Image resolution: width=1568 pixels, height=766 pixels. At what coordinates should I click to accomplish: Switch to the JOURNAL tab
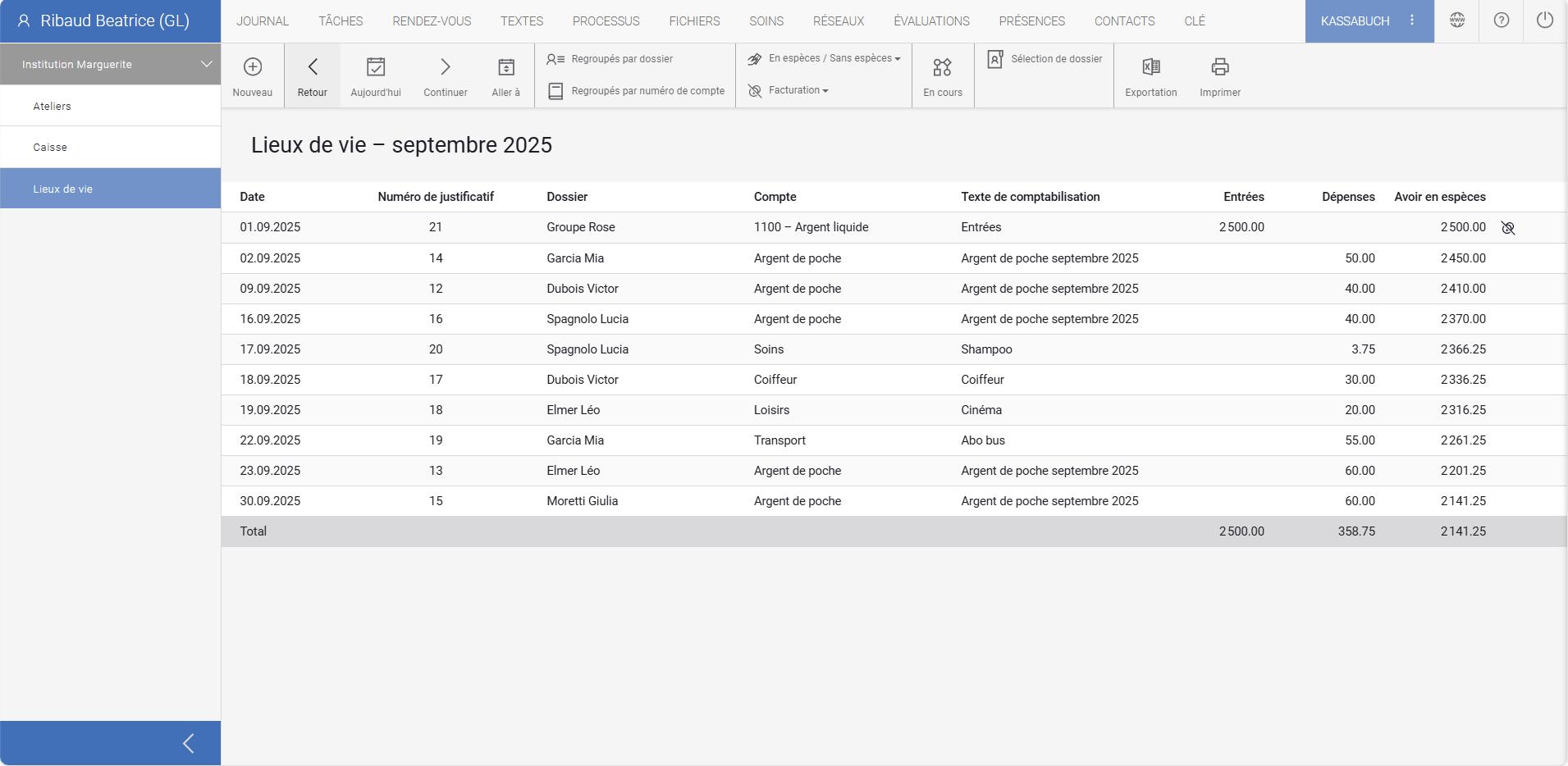[x=263, y=21]
